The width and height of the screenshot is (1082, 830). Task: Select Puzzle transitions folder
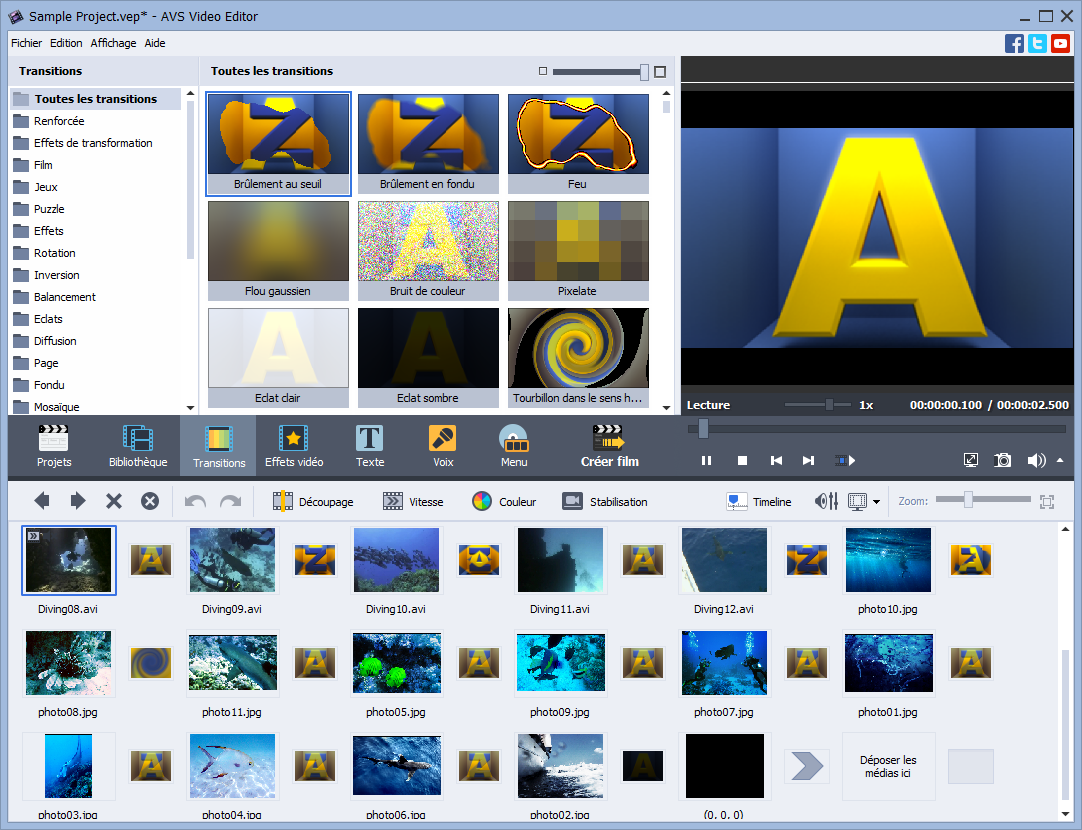tap(49, 209)
